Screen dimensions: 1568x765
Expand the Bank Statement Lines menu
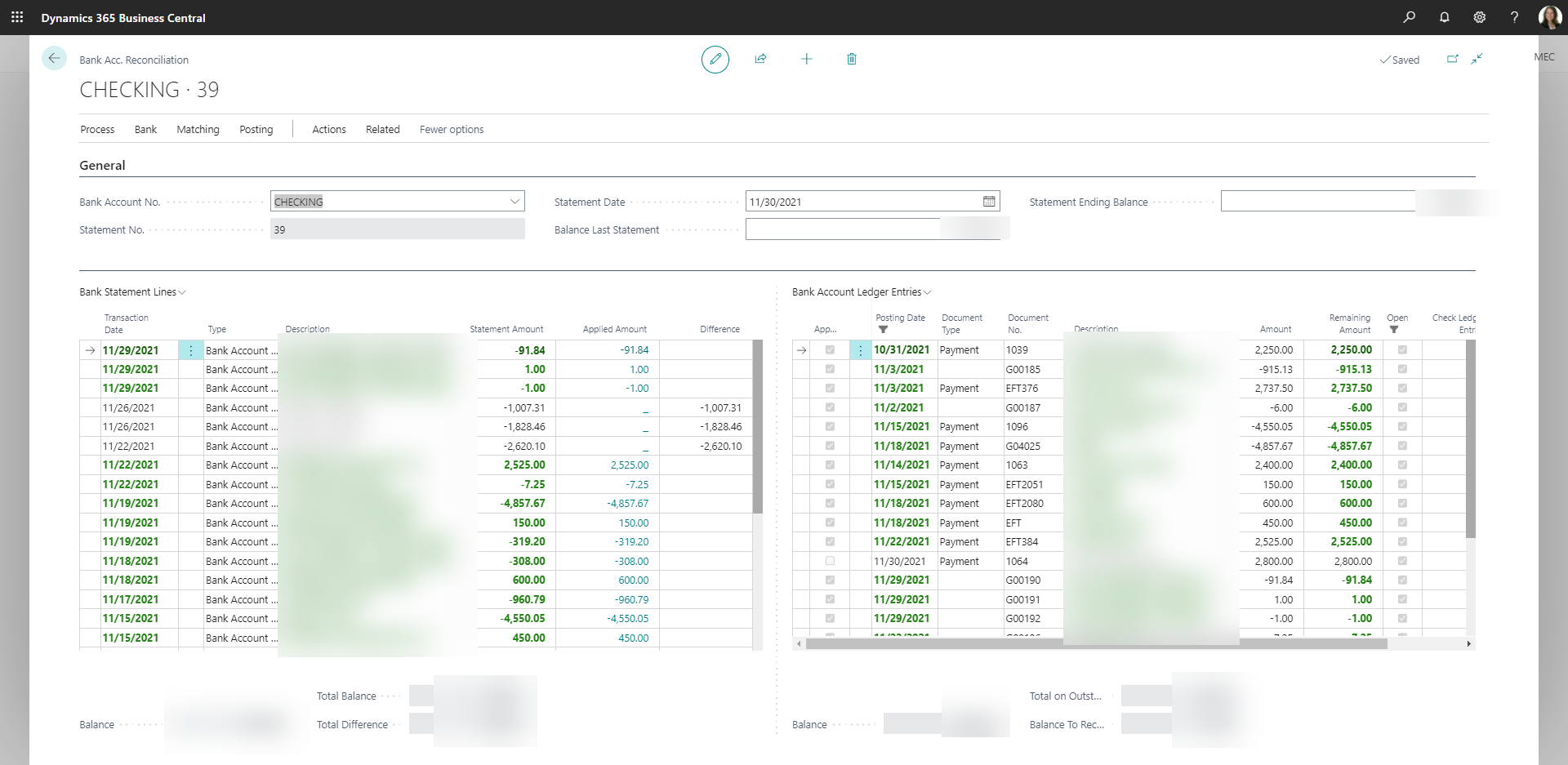132,292
